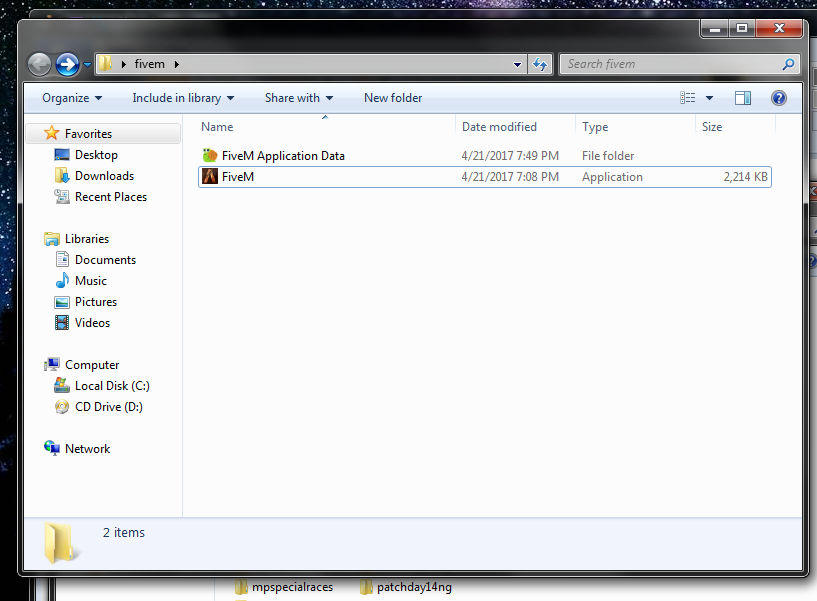
Task: Select the FiveM application name
Action: point(238,177)
